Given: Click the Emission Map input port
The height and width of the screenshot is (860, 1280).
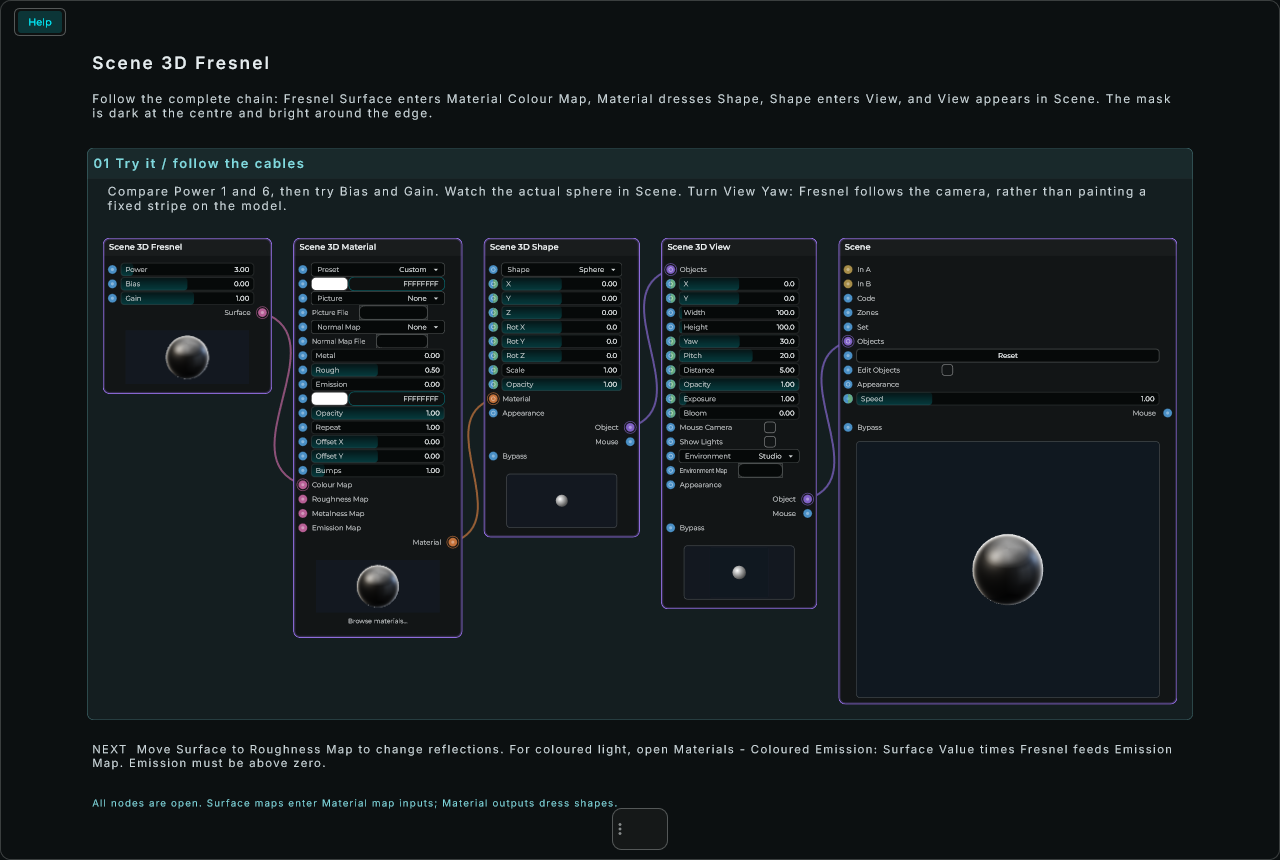Looking at the screenshot, I should point(303,528).
